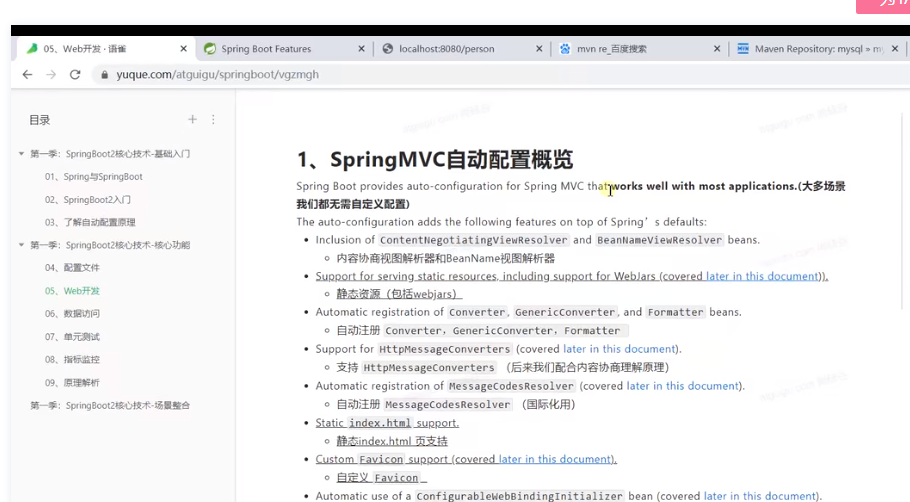The height and width of the screenshot is (502, 910).
Task: Add new entry with plus icon beside 目录
Action: coord(192,120)
